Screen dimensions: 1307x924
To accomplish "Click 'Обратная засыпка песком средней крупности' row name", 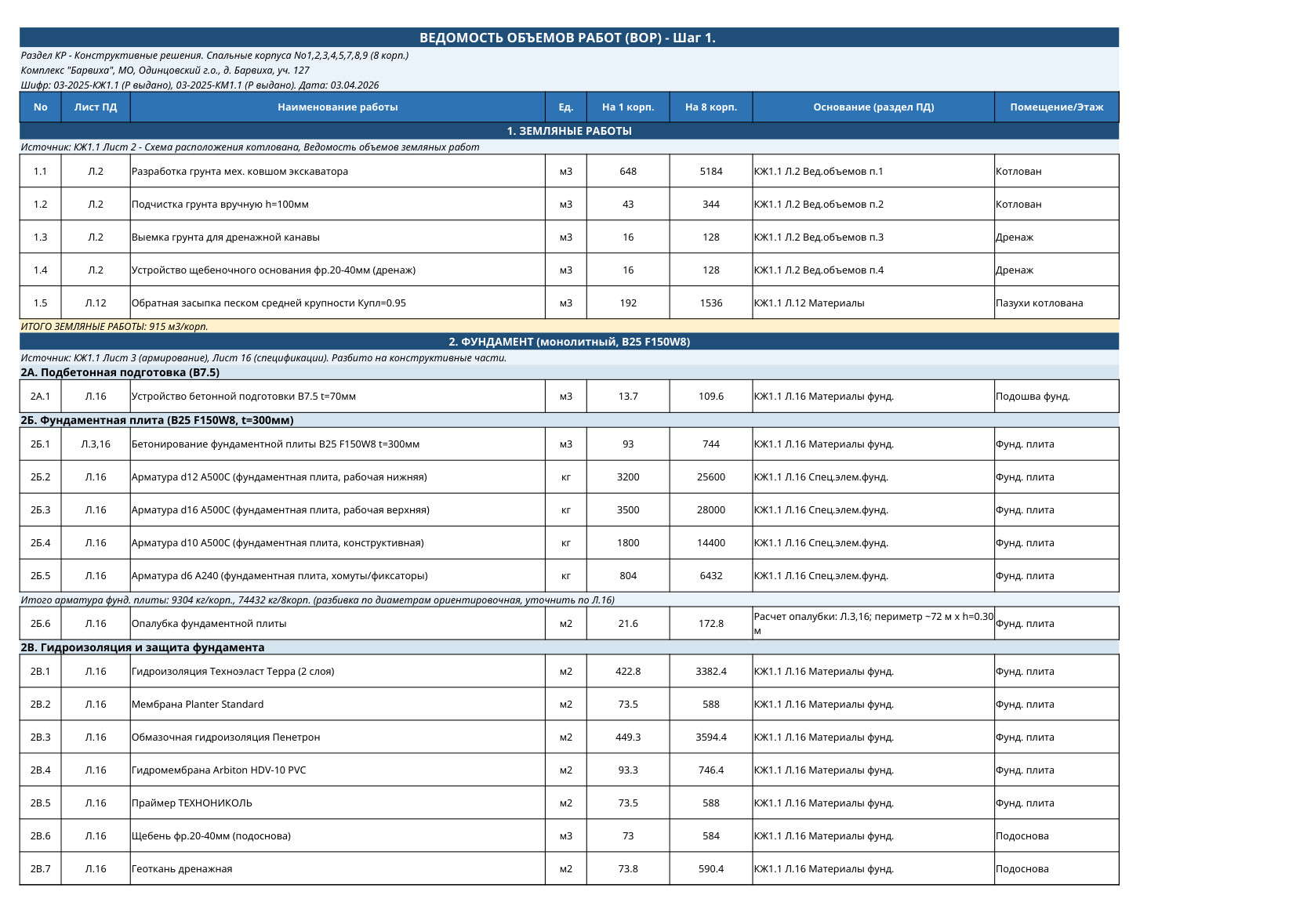I will [x=338, y=303].
